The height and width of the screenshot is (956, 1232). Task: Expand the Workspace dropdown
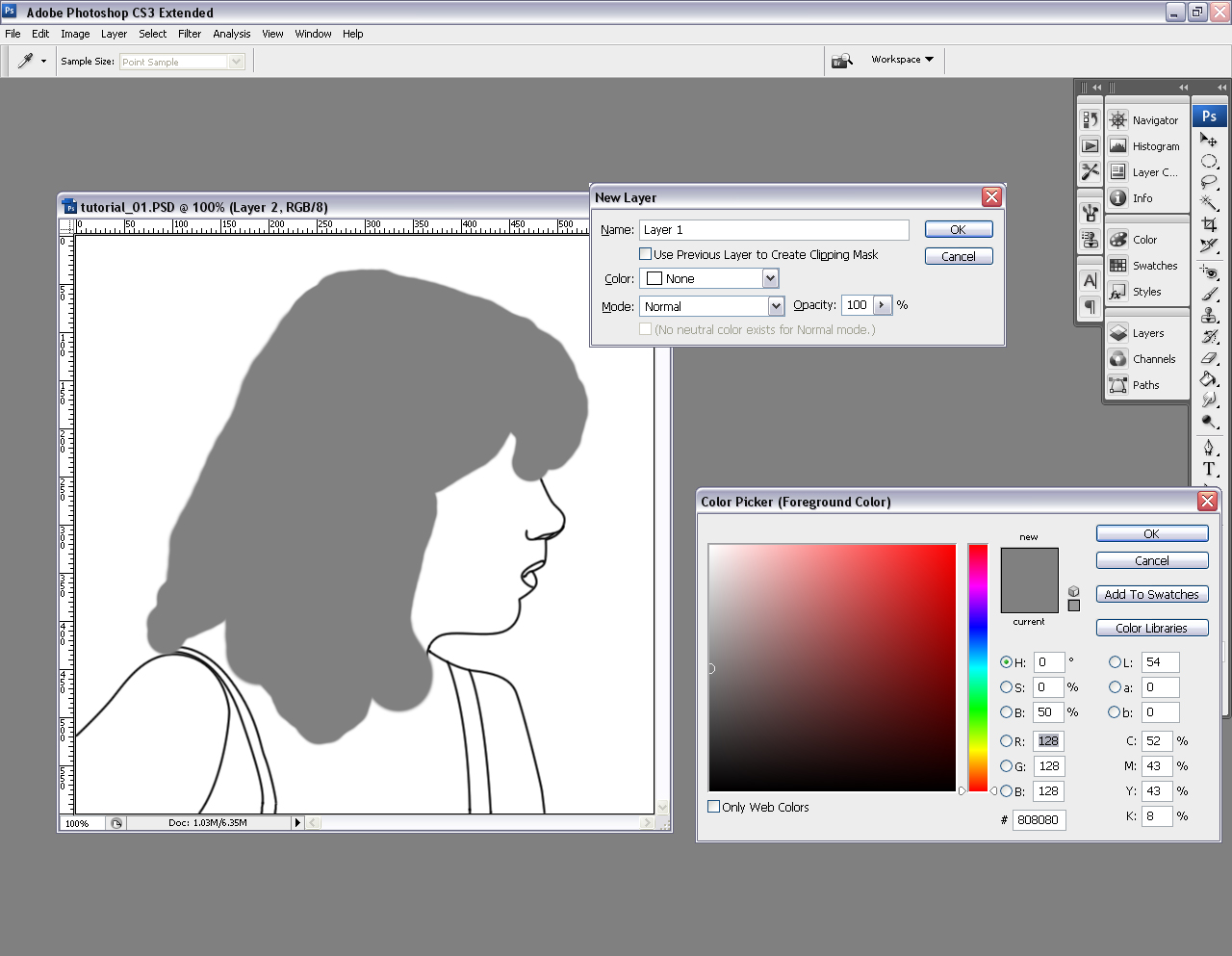902,60
